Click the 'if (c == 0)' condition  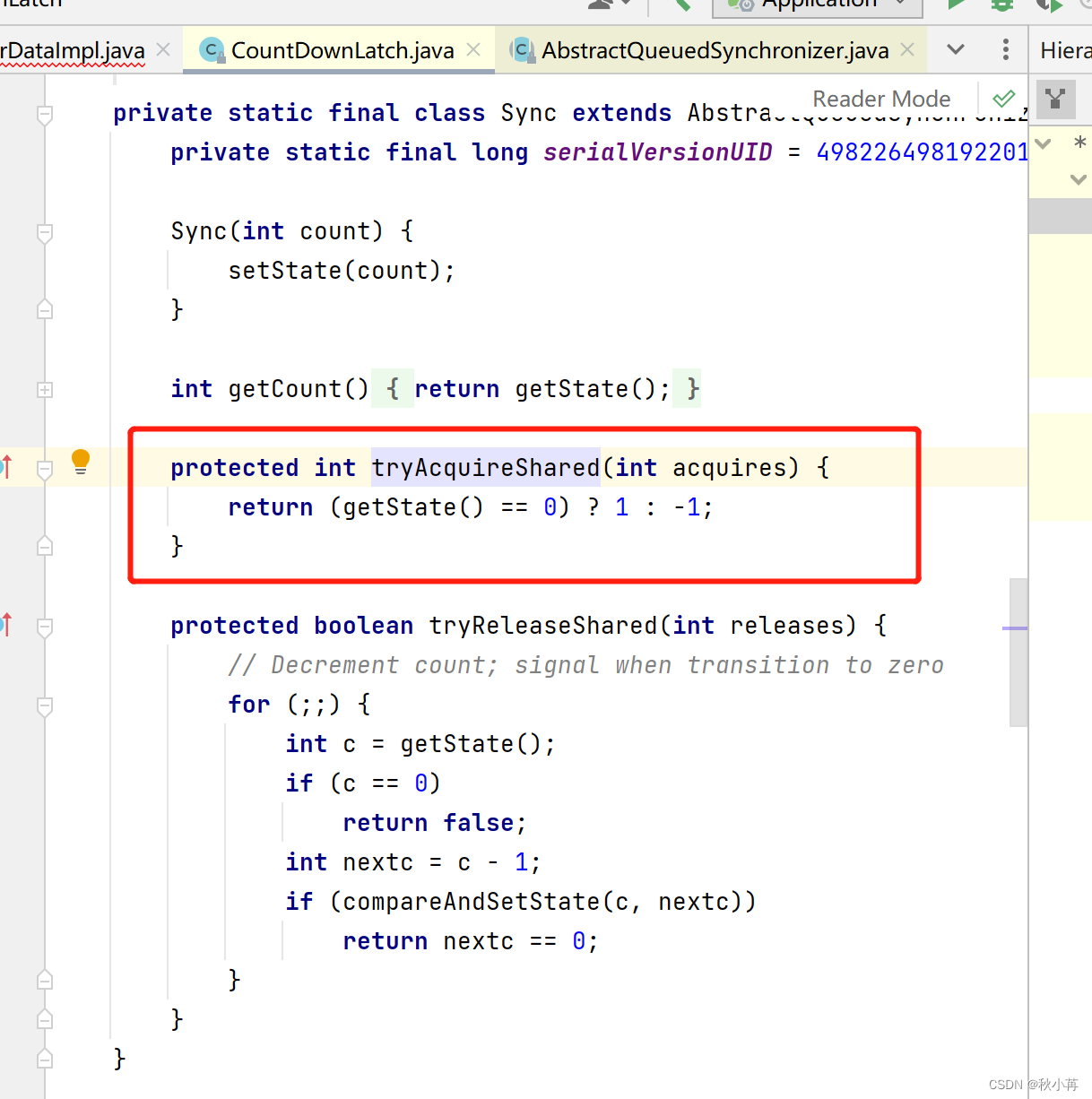coord(363,783)
